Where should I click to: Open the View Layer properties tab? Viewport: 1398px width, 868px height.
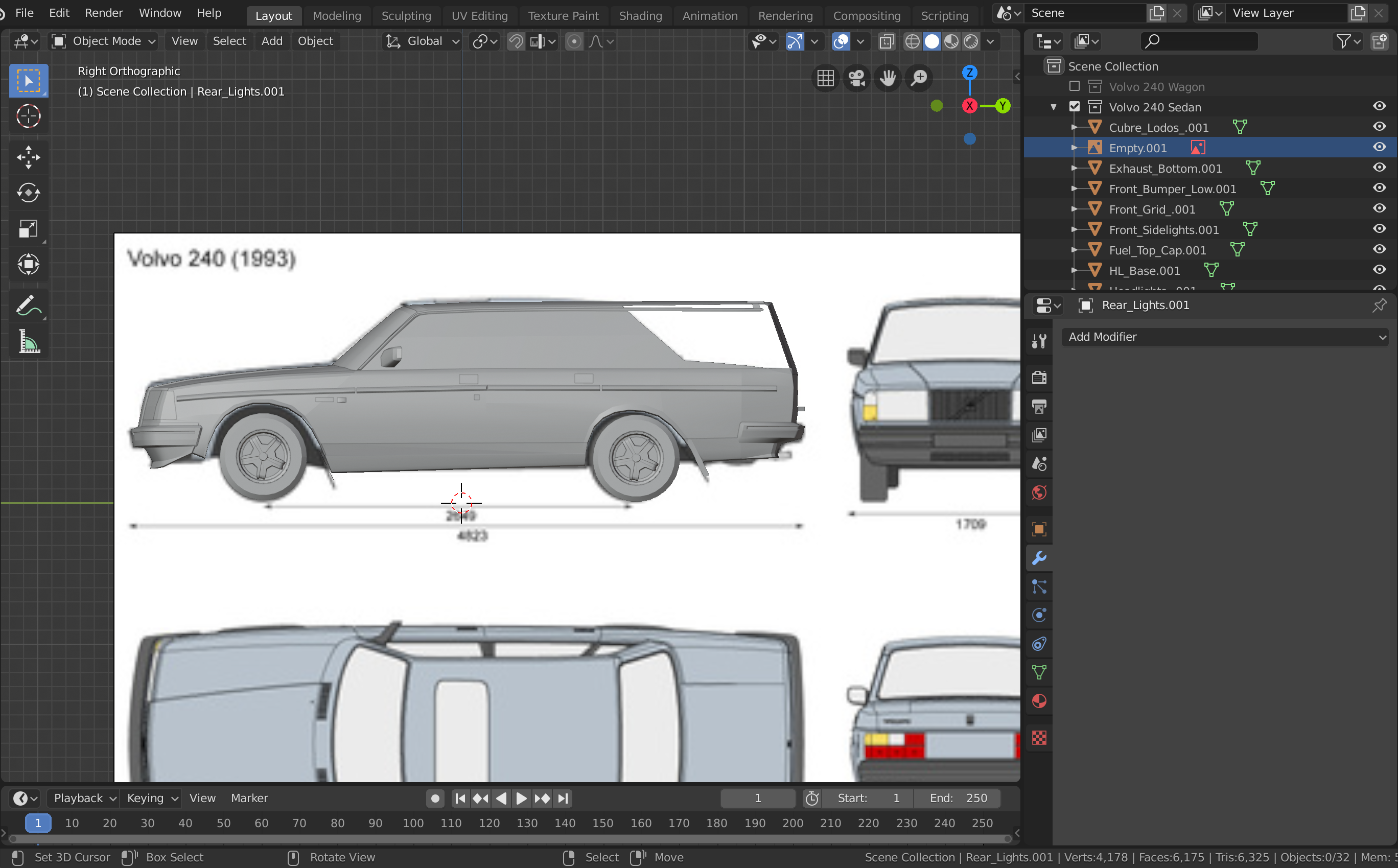[1039, 435]
